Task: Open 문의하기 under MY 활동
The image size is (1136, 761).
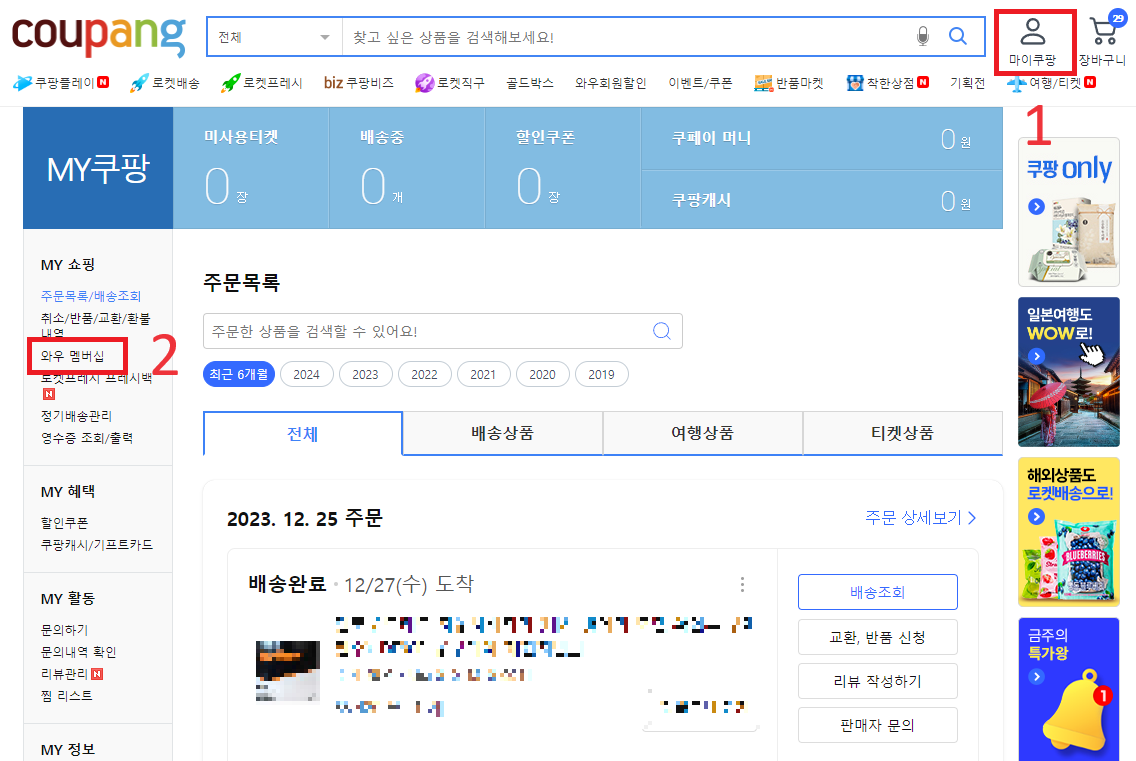Action: (64, 630)
